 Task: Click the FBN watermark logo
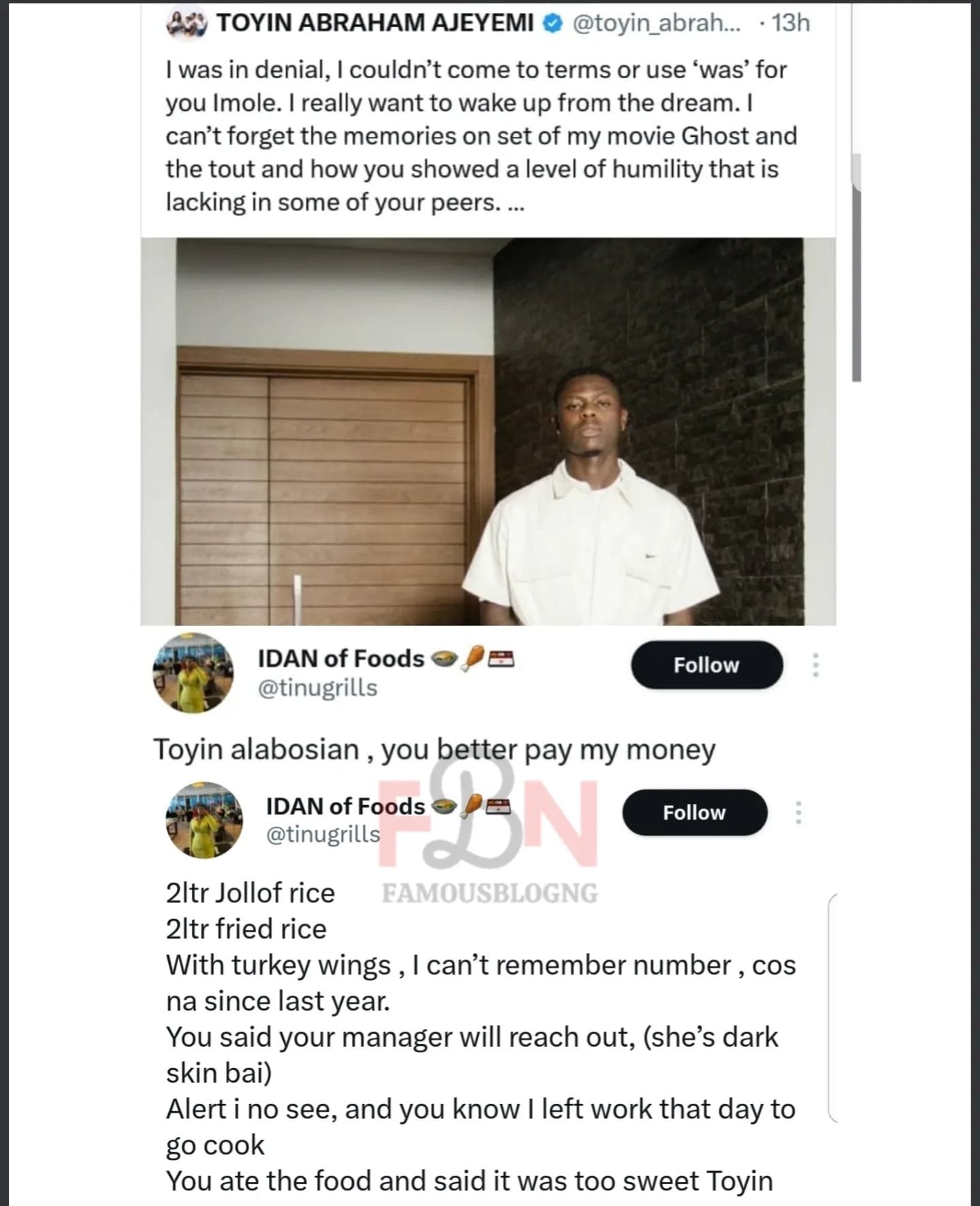489,822
